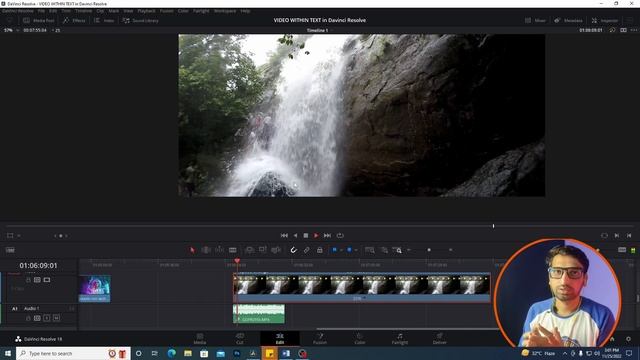Activate the Dynamic Trim Mode tool
This screenshot has height=360, width=640.
pyautogui.click(x=219, y=250)
